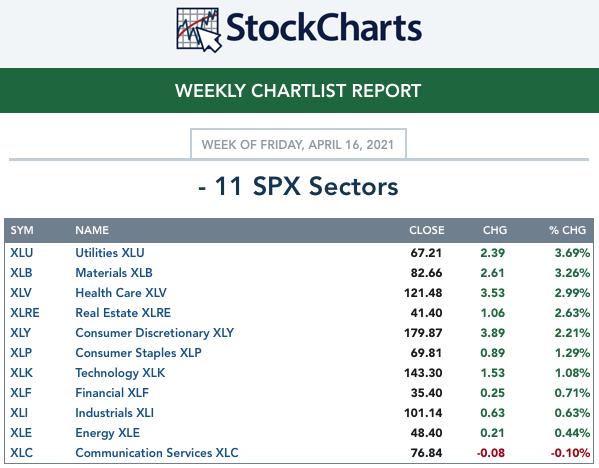This screenshot has width=599, height=468.
Task: Select the XLB symbol link
Action: click(21, 273)
